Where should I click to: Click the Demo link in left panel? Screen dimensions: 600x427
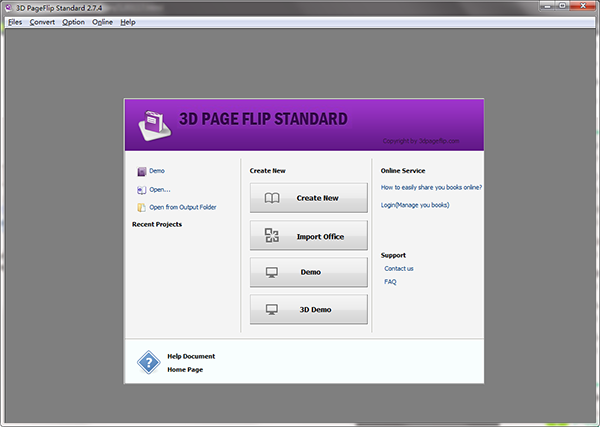pyautogui.click(x=157, y=171)
